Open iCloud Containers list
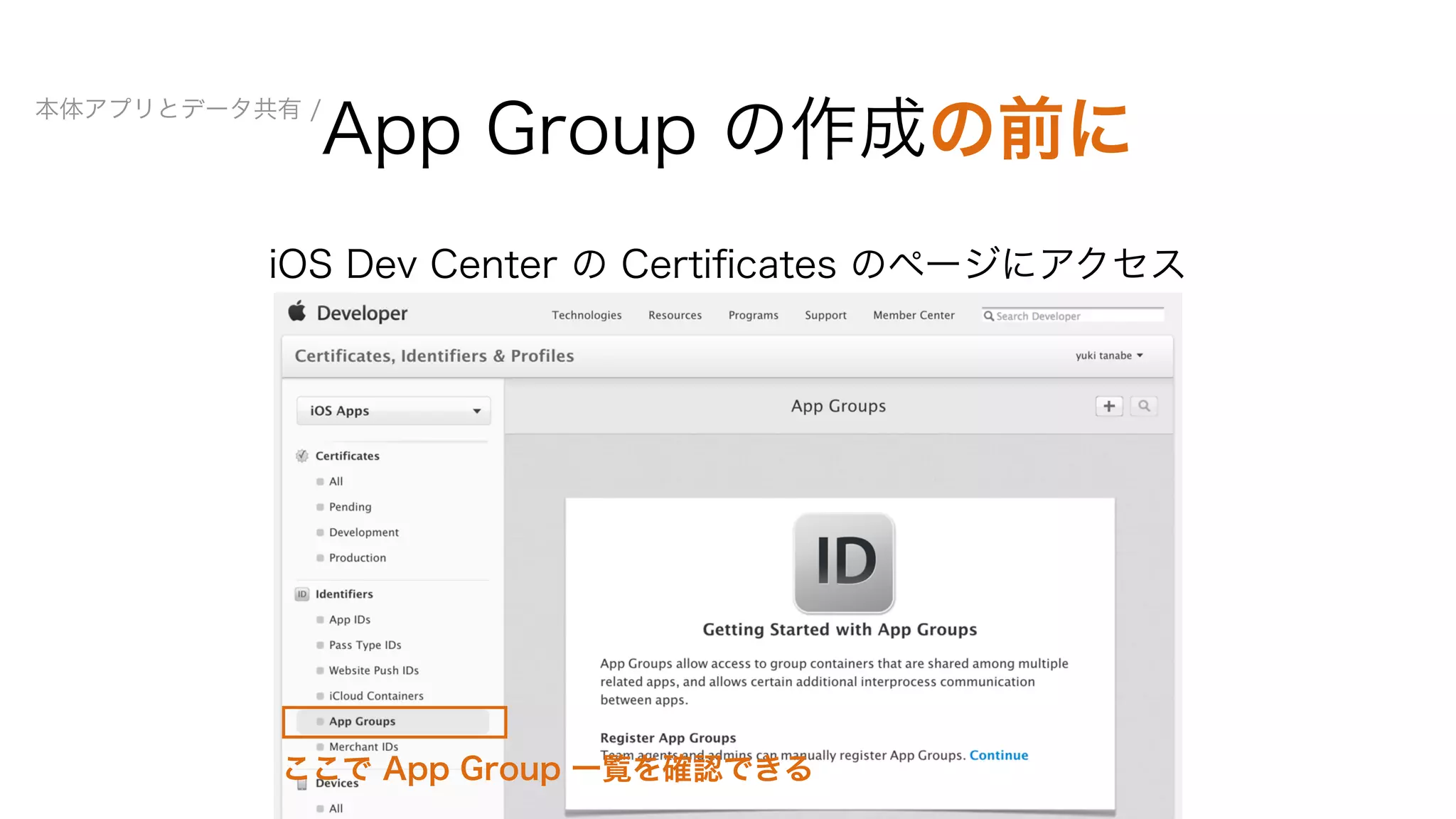This screenshot has height=819, width=1456. pyautogui.click(x=376, y=696)
